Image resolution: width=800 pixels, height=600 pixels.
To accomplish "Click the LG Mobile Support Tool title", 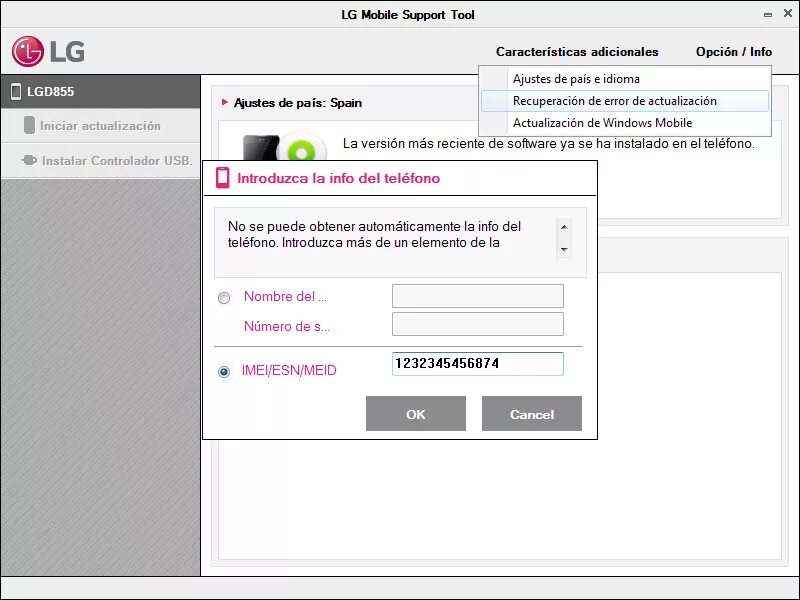I will 408,15.
